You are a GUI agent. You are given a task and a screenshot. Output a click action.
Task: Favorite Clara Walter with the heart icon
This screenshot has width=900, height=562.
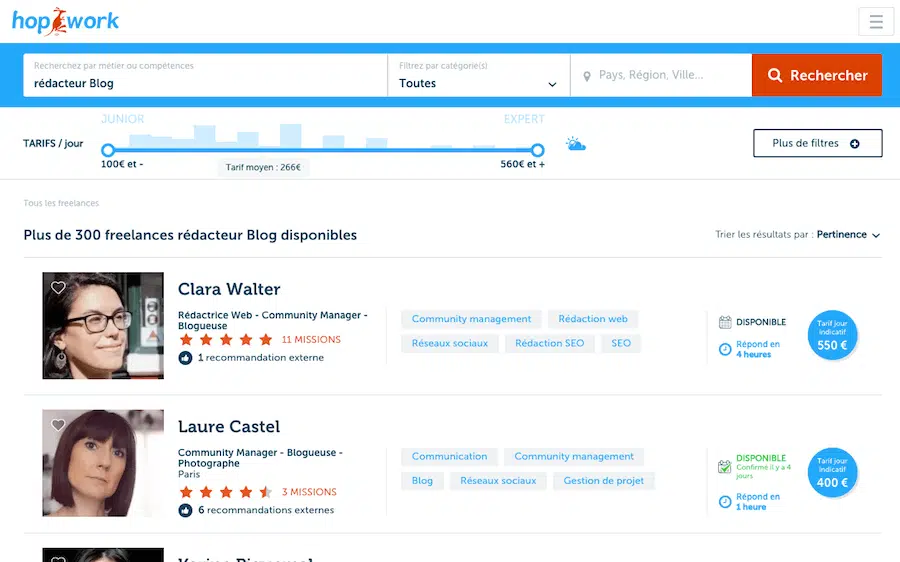pos(58,288)
